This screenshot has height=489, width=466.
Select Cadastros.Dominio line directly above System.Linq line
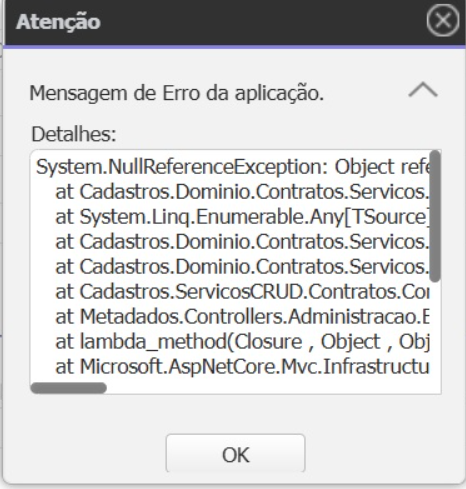click(x=242, y=192)
